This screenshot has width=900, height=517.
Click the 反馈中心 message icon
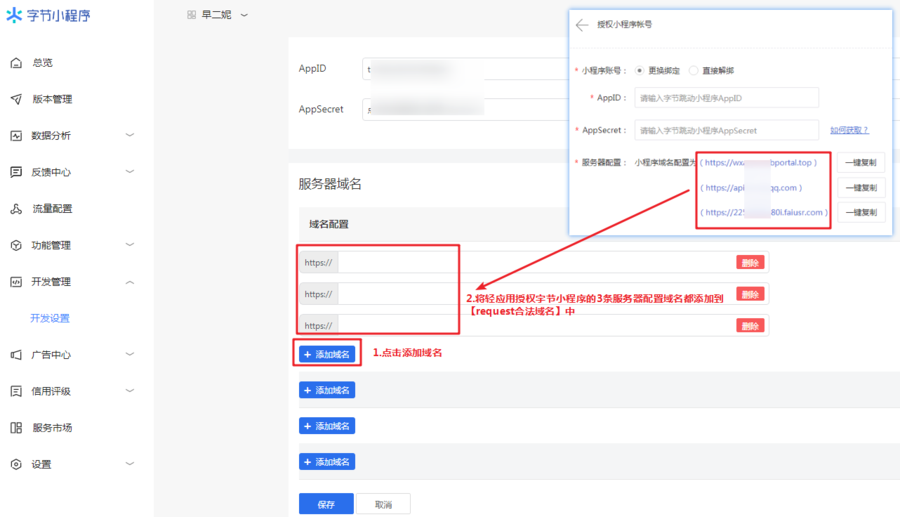coord(16,172)
